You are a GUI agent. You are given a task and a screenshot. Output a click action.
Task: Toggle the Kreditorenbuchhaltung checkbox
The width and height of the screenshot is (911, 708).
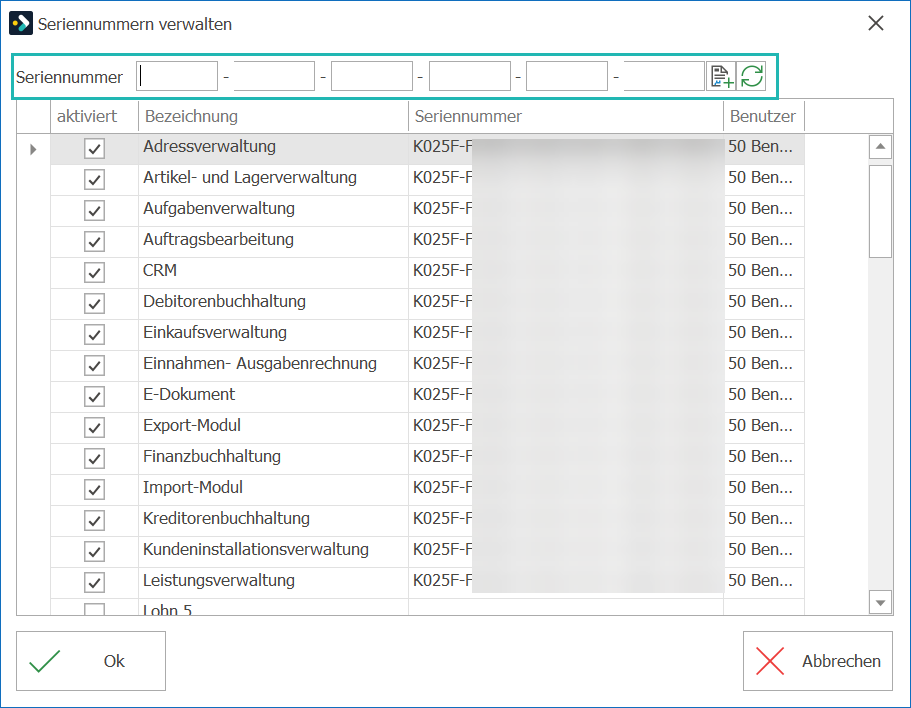(x=94, y=520)
